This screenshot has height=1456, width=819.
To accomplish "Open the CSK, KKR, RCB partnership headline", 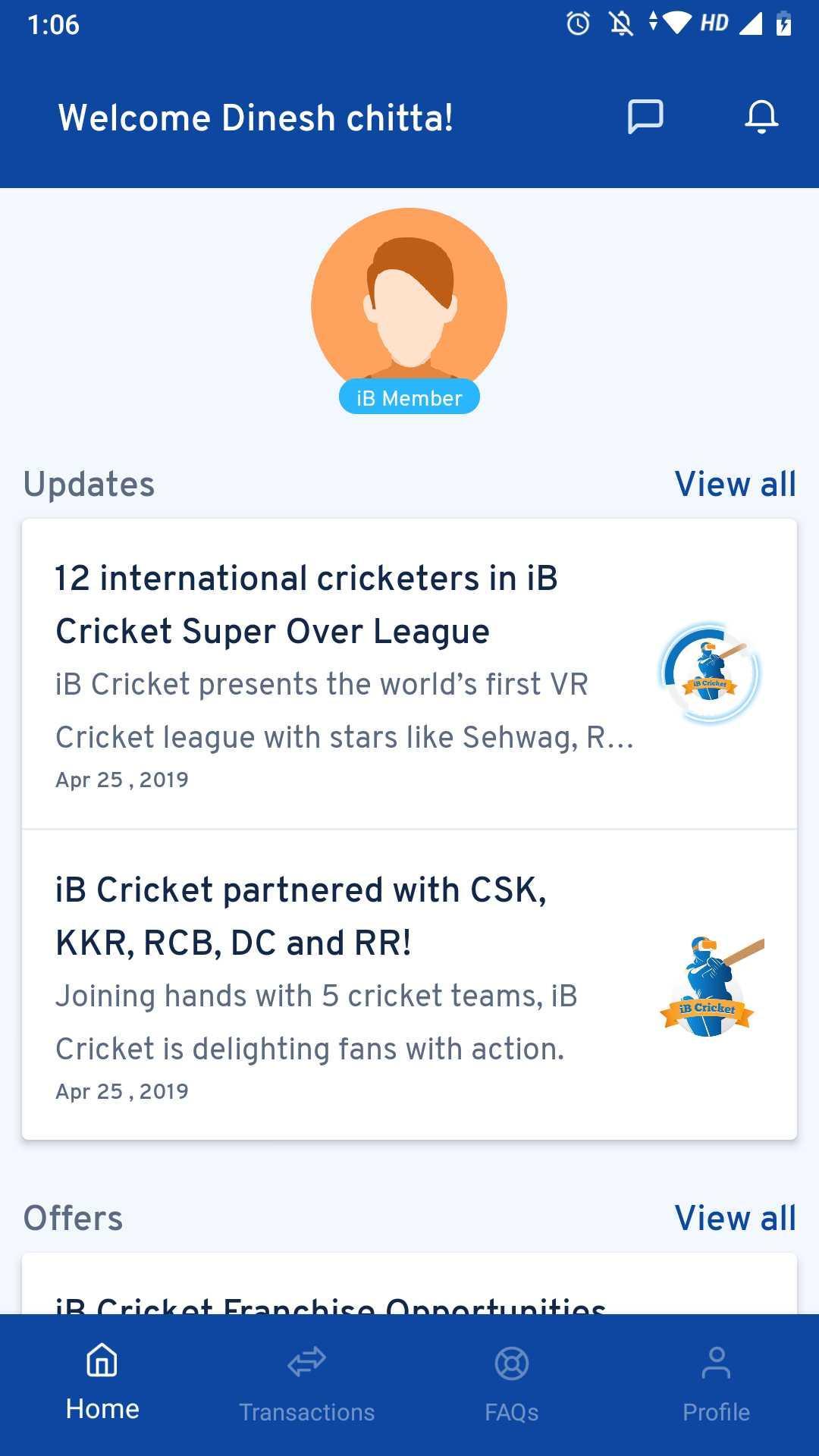I will point(301,916).
